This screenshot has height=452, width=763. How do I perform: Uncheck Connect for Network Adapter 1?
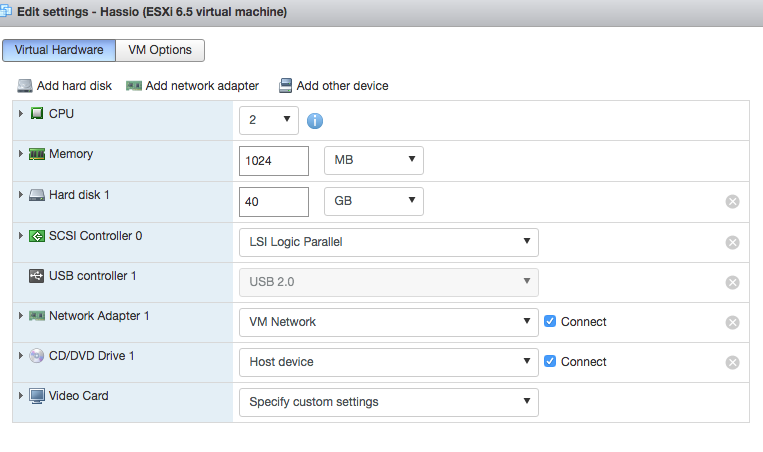tap(550, 322)
